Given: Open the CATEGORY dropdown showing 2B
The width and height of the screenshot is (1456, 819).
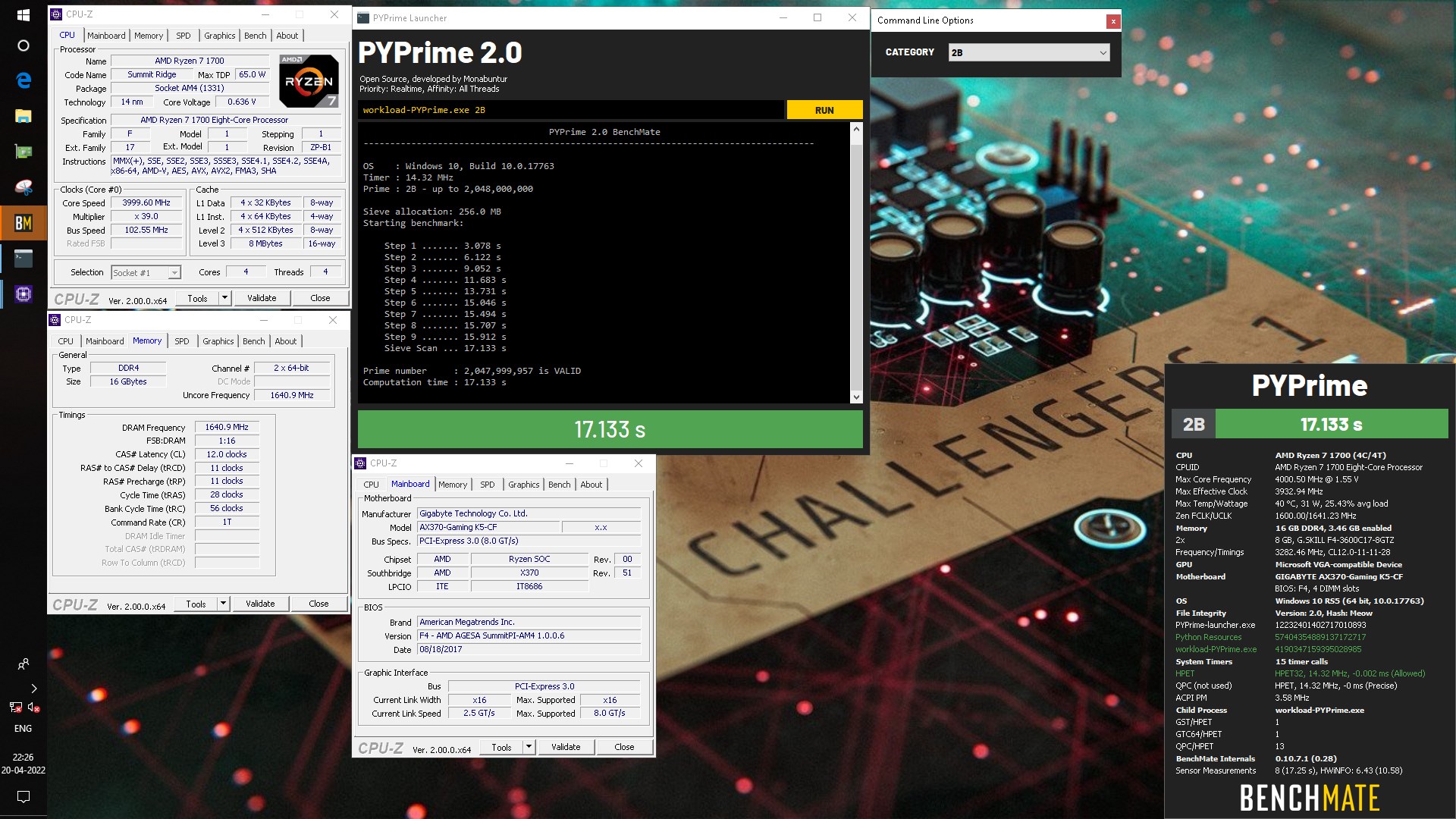Looking at the screenshot, I should (1029, 52).
